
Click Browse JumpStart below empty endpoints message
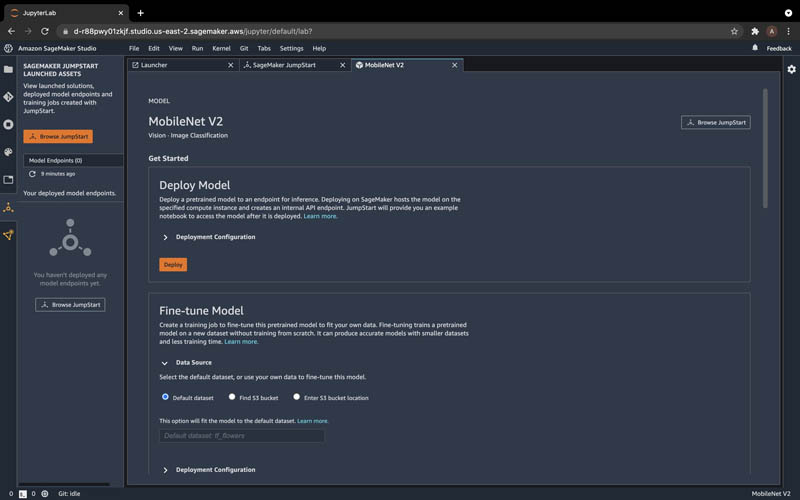70,305
